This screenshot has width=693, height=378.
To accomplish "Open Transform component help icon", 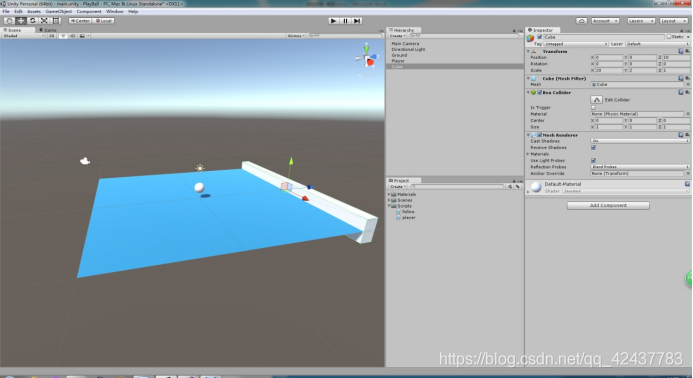I will pyautogui.click(x=681, y=51).
